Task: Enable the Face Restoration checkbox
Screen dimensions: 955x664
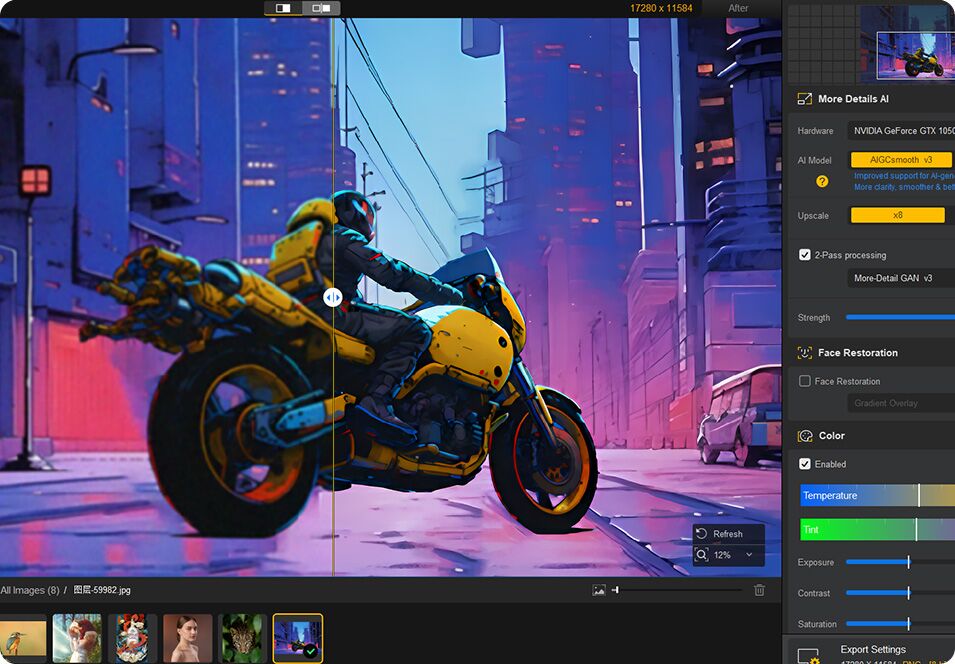Action: point(805,381)
